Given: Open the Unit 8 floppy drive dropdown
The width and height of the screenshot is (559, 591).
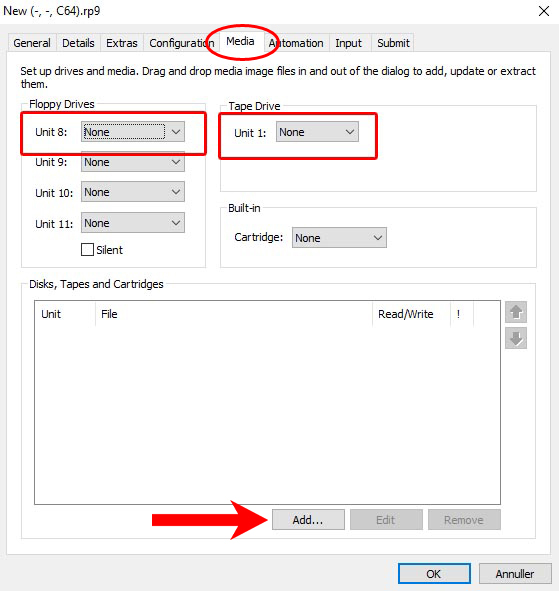Looking at the screenshot, I should [133, 132].
